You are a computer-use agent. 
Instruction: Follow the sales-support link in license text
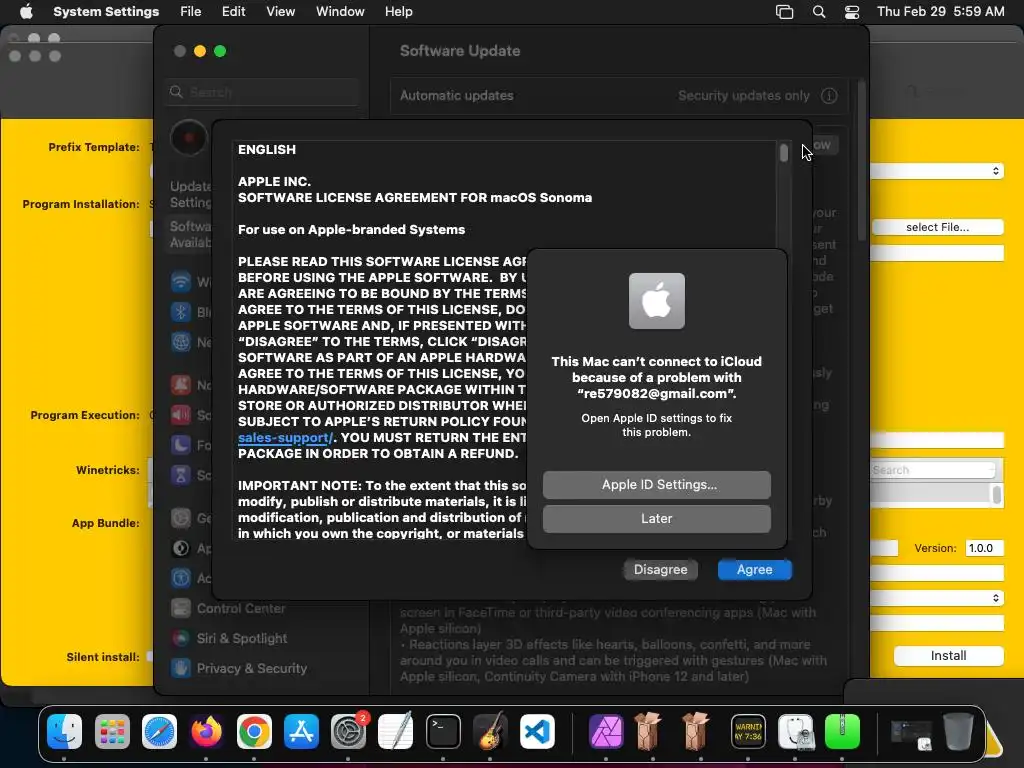(x=285, y=438)
